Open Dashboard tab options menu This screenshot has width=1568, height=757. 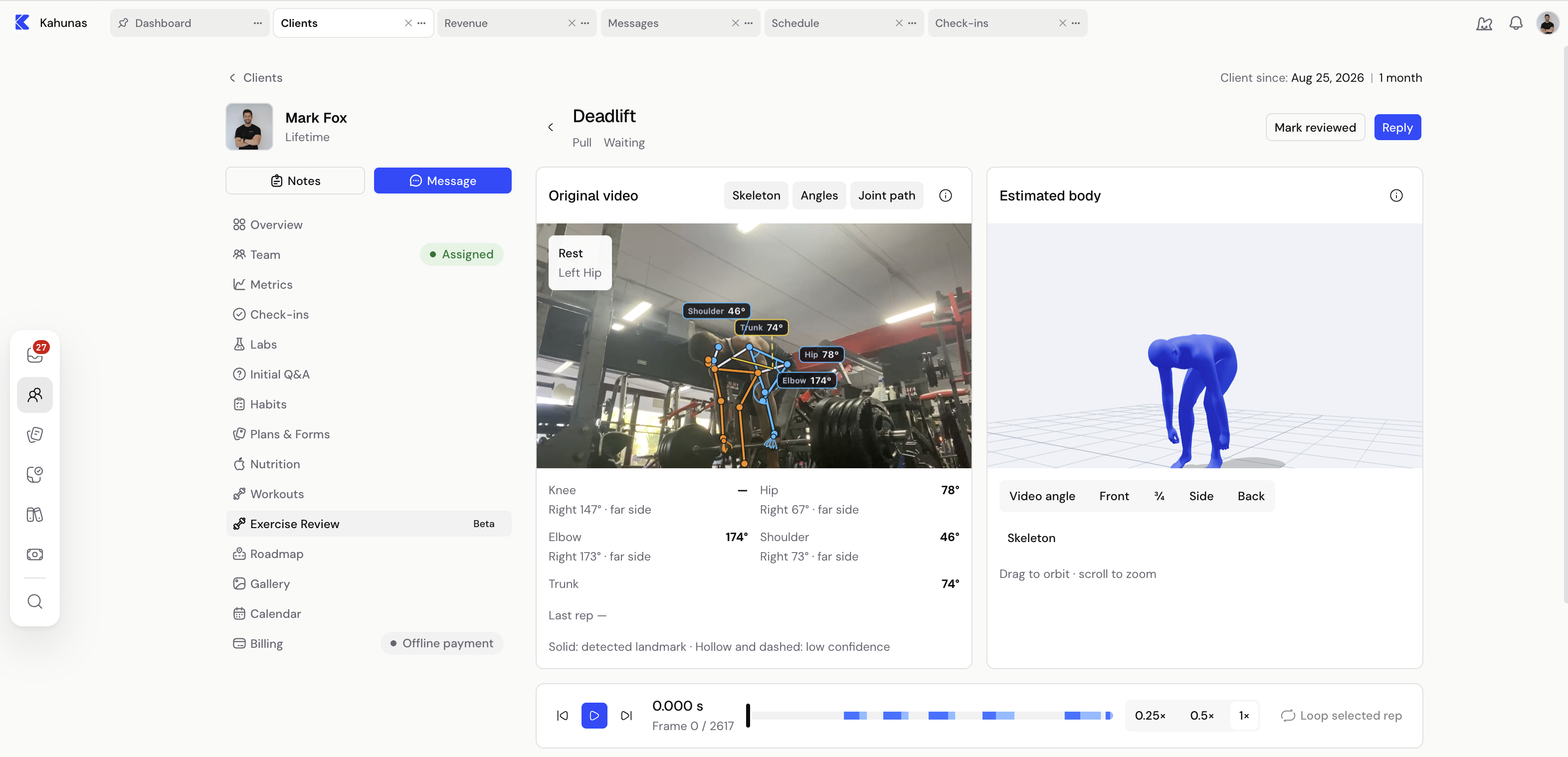coord(257,23)
